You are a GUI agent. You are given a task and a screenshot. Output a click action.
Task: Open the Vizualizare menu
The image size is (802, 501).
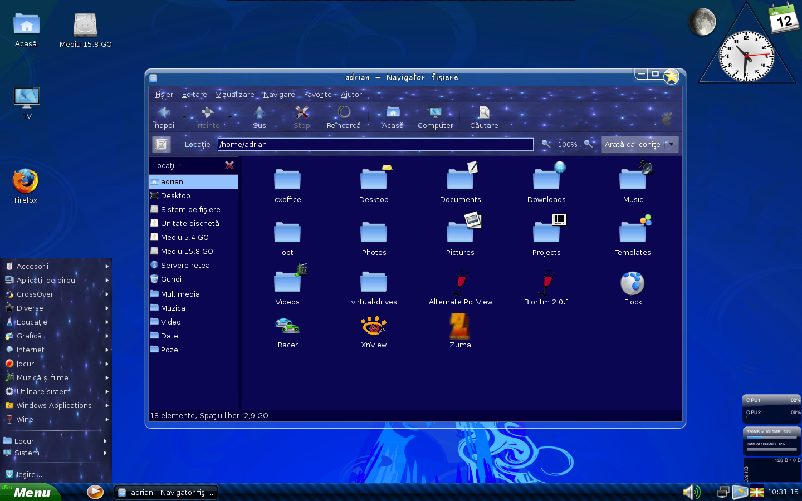pyautogui.click(x=235, y=95)
